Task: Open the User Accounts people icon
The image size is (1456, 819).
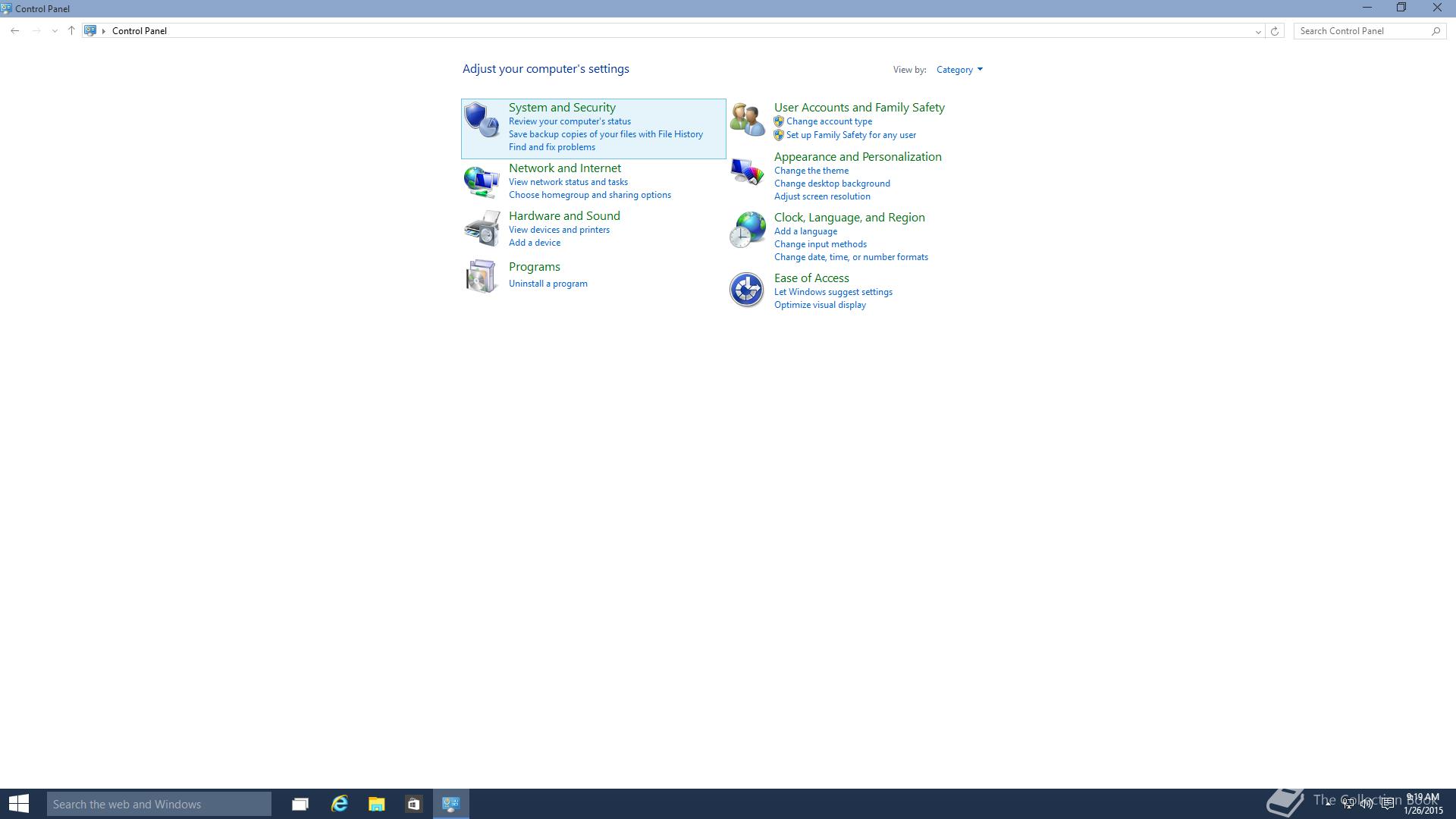Action: pyautogui.click(x=747, y=120)
